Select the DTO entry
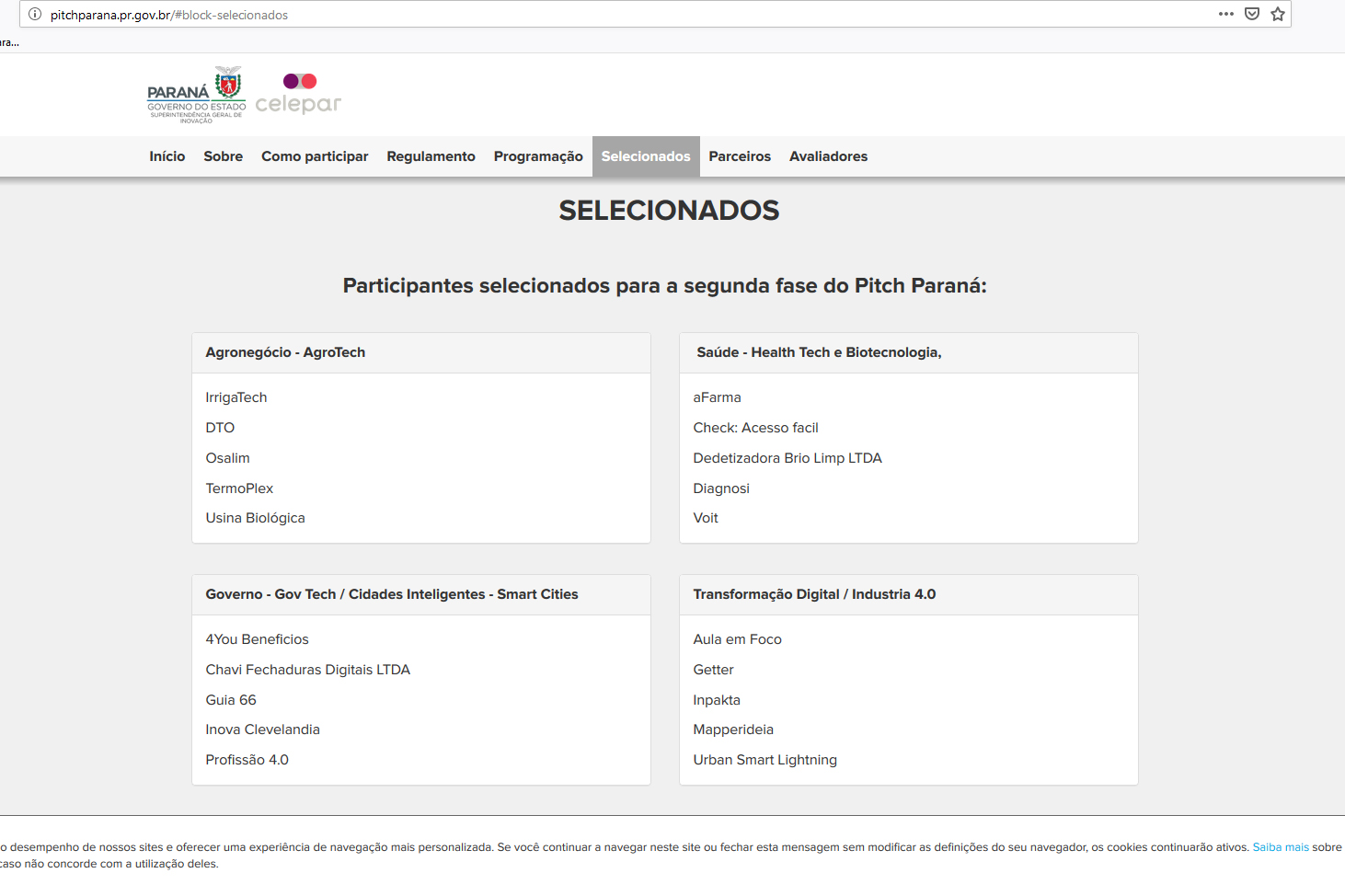The height and width of the screenshot is (896, 1345). 220,428
